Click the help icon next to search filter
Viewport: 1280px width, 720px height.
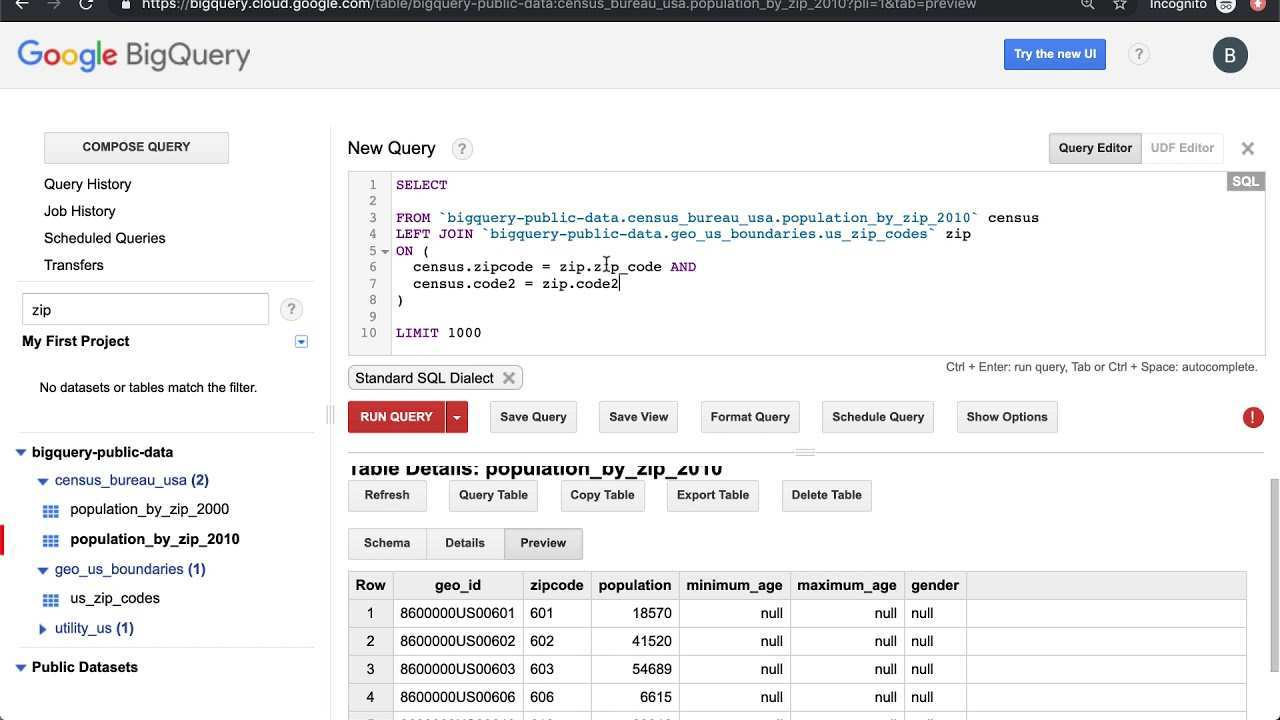(x=291, y=310)
